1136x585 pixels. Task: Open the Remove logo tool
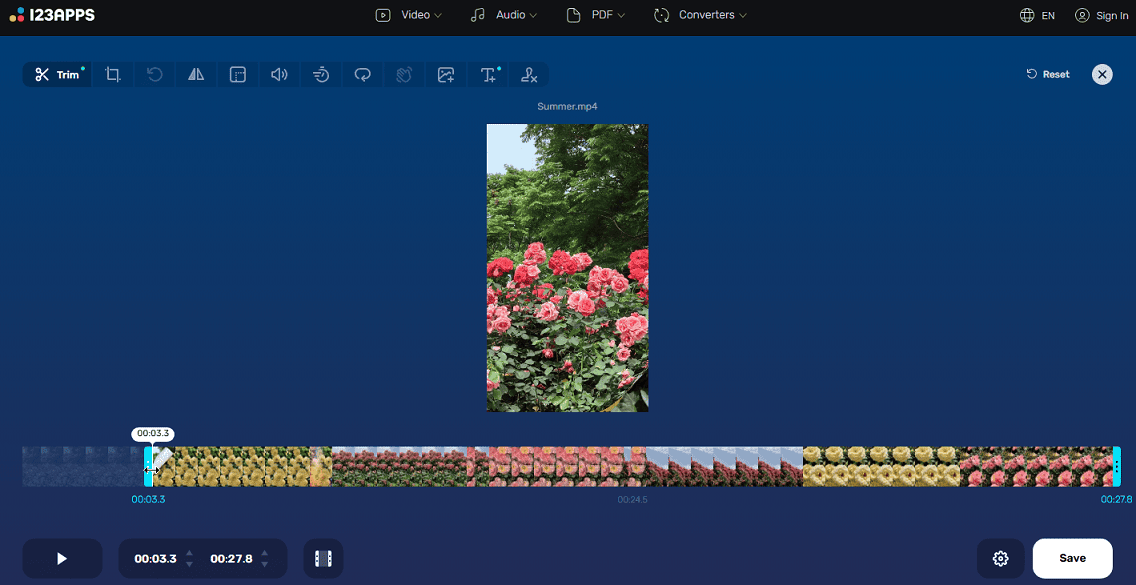click(529, 74)
